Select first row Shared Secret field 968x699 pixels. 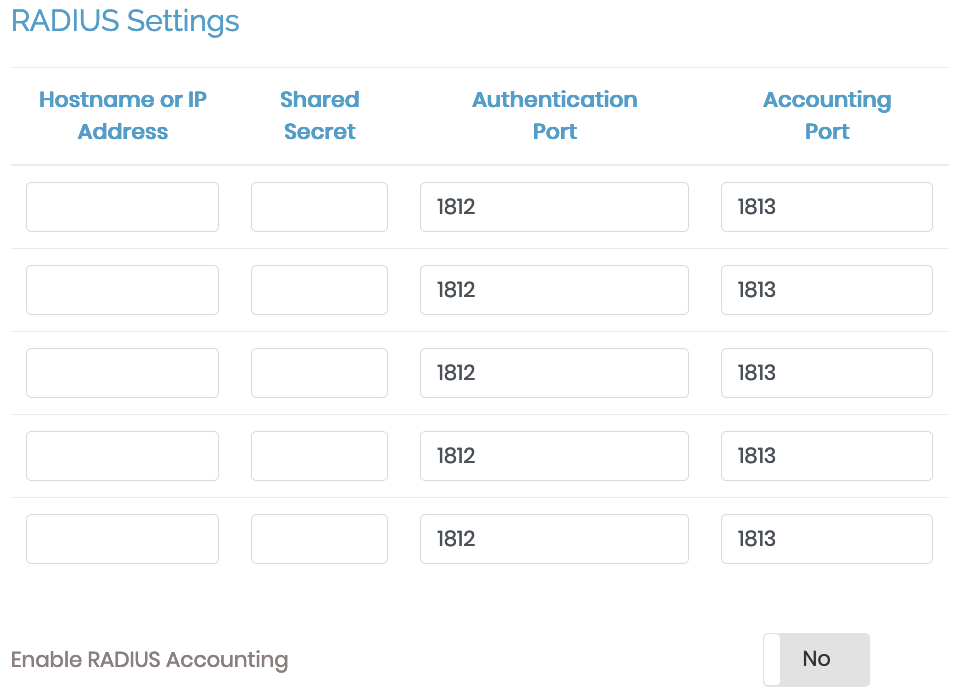[x=319, y=207]
